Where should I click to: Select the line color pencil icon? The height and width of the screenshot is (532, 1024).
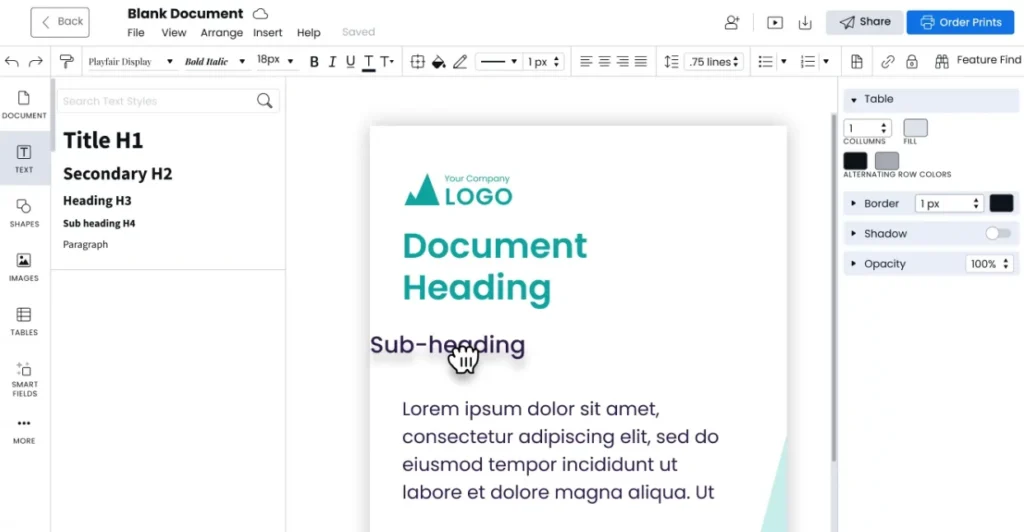pos(460,61)
